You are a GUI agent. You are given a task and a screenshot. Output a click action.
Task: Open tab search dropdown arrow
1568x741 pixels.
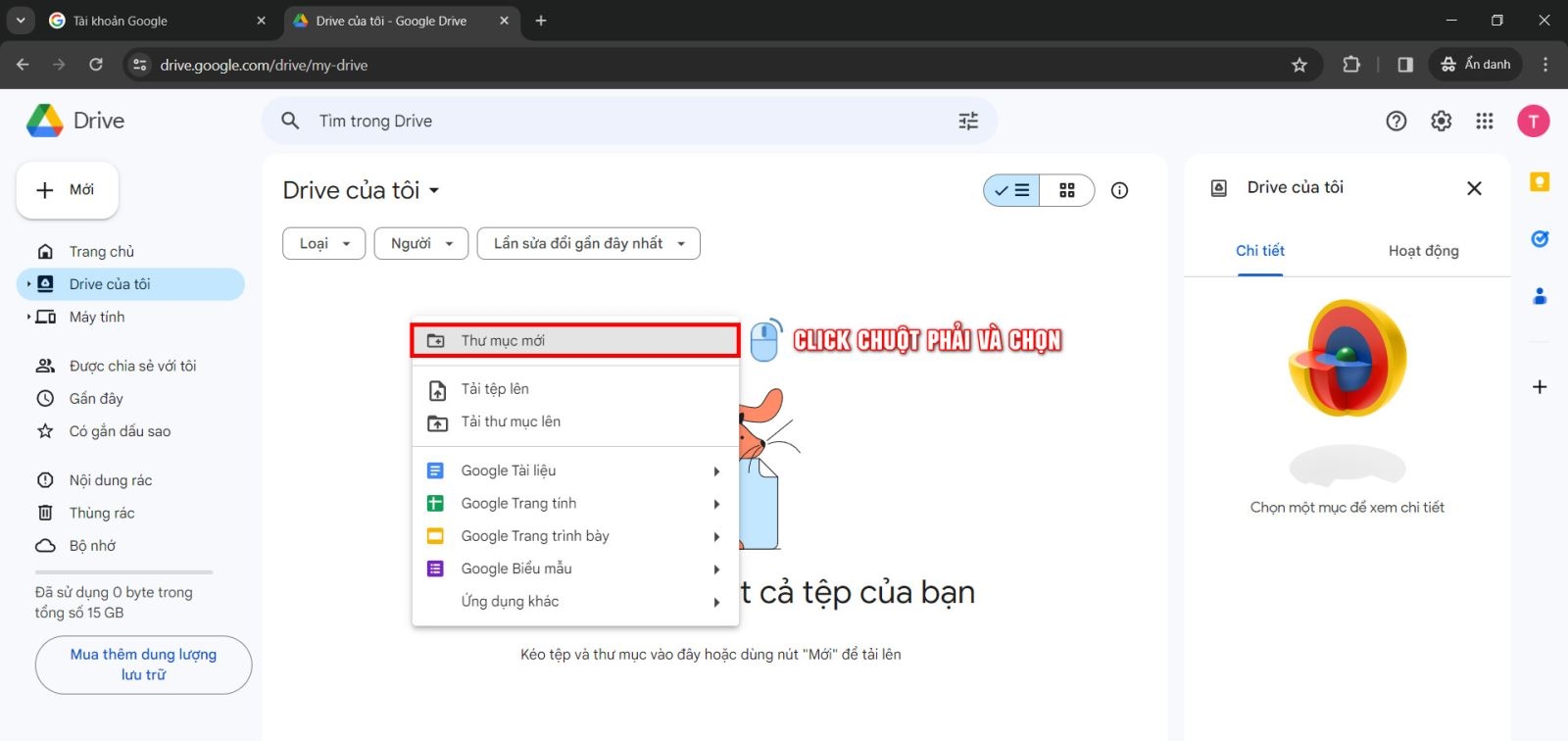(21, 21)
